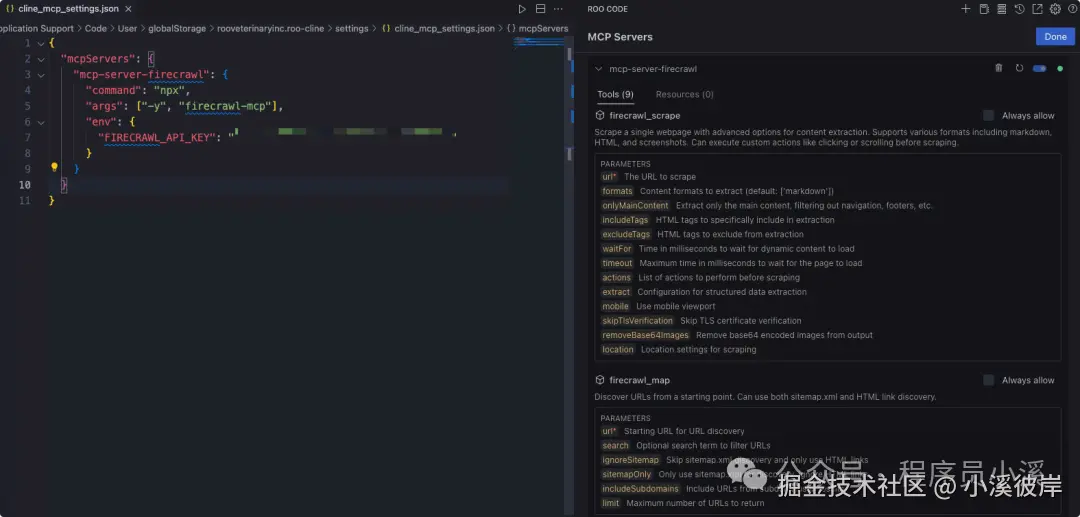Click the excludeTags parameter label
Image resolution: width=1080 pixels, height=517 pixels.
626,234
